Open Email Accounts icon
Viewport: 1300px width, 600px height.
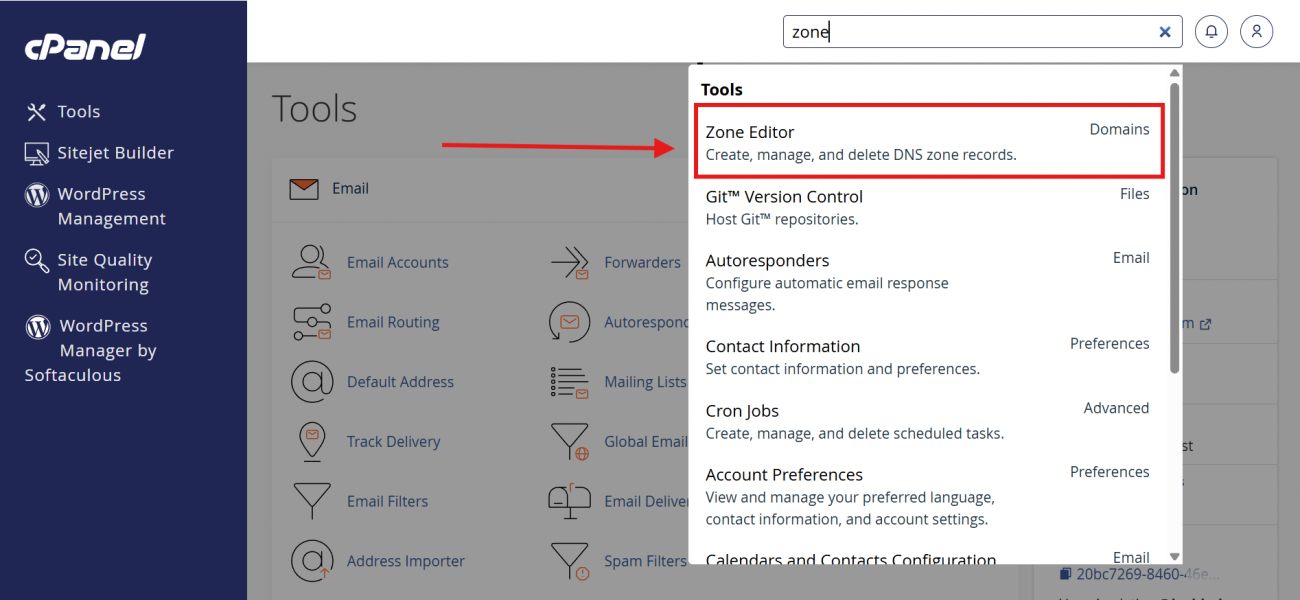(311, 262)
